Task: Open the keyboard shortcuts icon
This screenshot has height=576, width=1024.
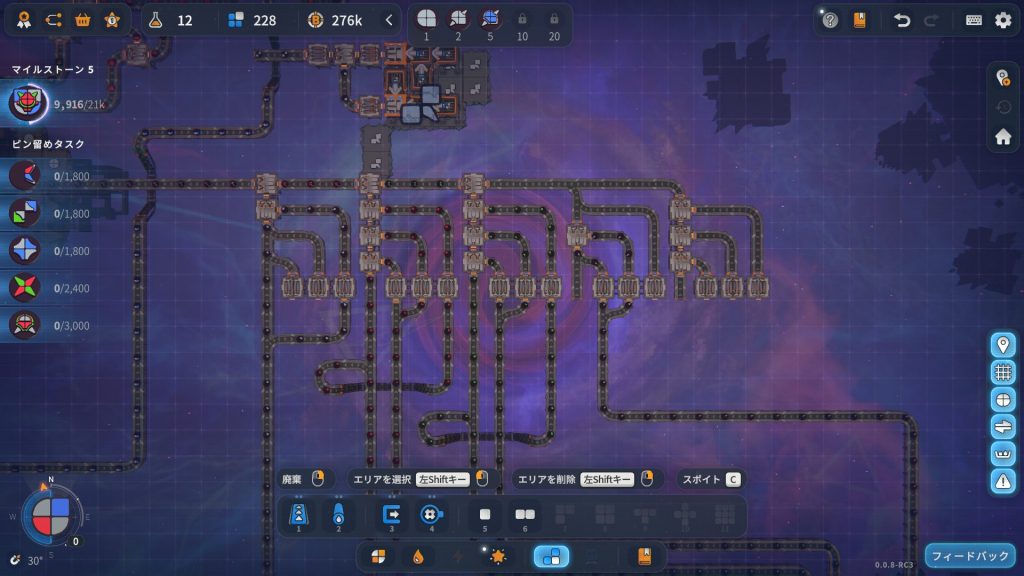Action: point(973,20)
